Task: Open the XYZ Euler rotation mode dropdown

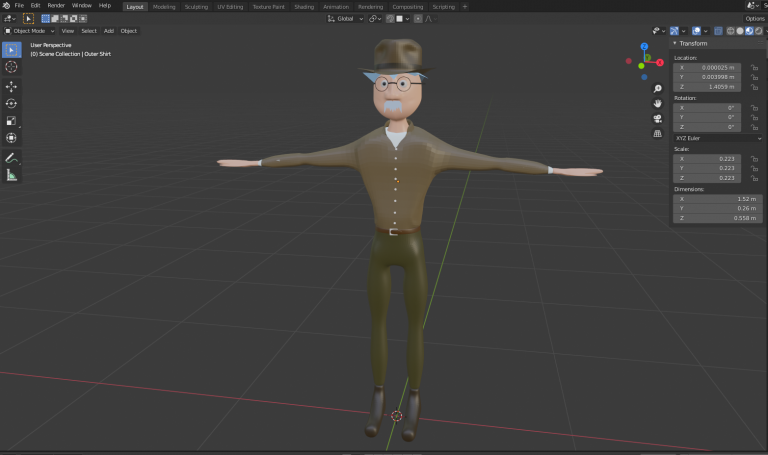Action: tap(718, 138)
